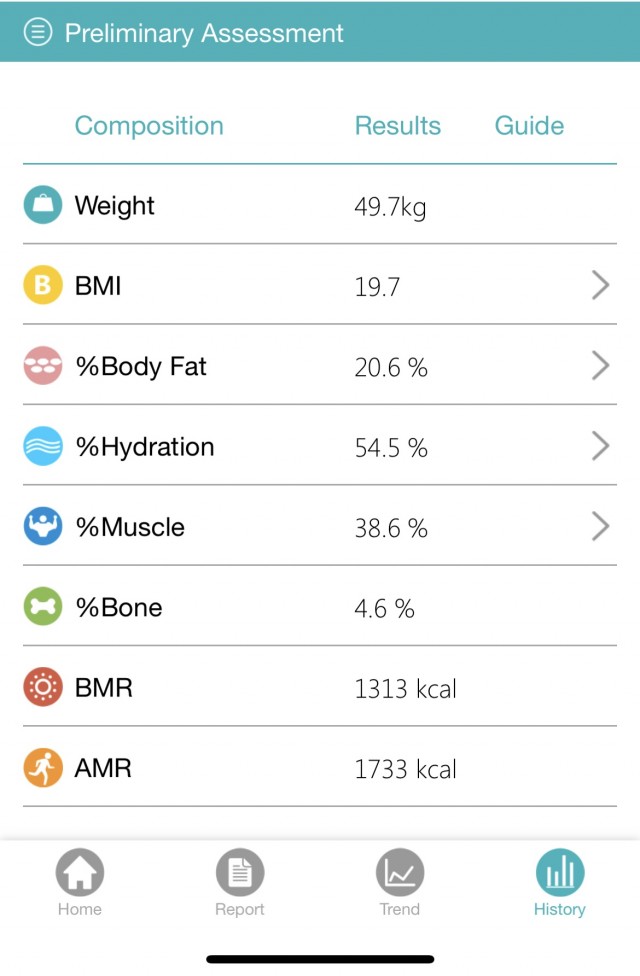Expand the BMI guide chevron
640x976 pixels.
[x=600, y=285]
